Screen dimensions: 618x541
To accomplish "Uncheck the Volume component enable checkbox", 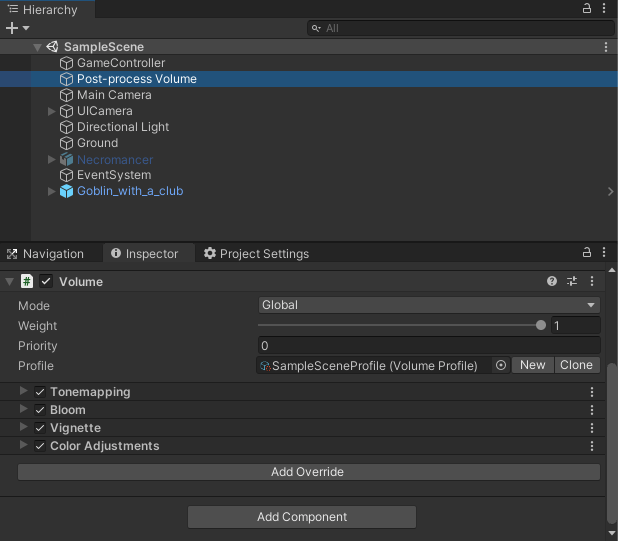I will (46, 282).
